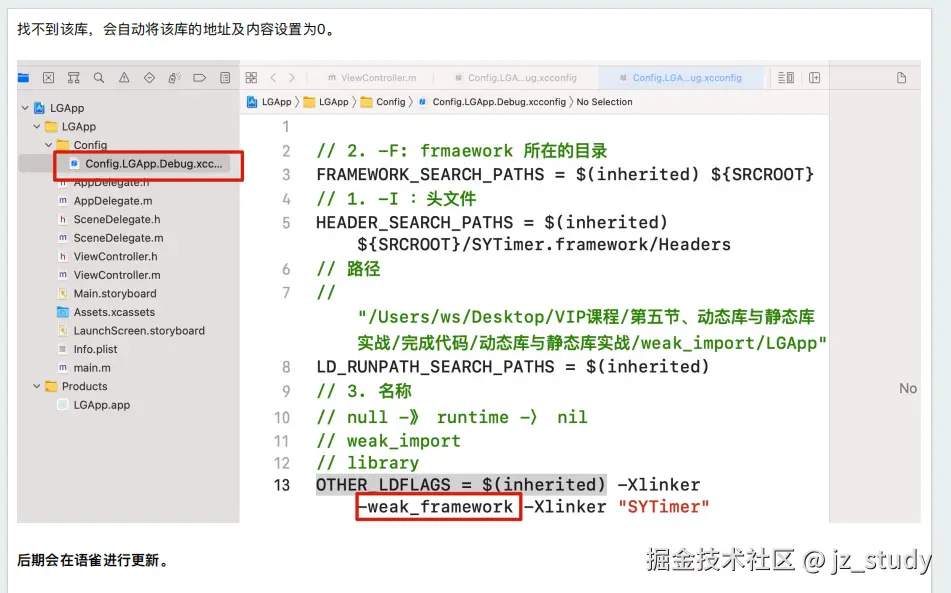
Task: Click the FRAMEWORK_SEARCH_PATHS line
Action: [565, 175]
